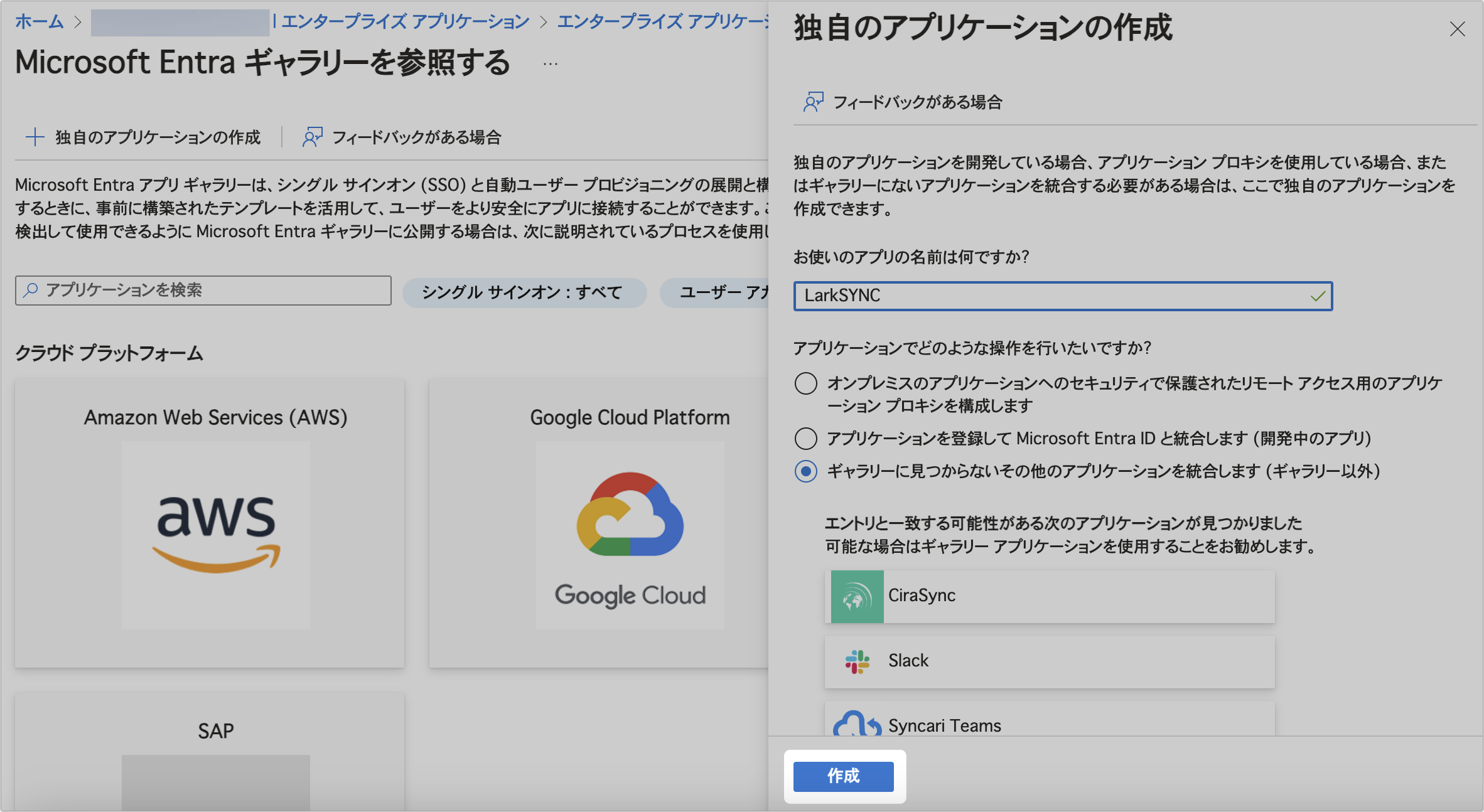Select the application proxy remote access radio option

(x=805, y=383)
